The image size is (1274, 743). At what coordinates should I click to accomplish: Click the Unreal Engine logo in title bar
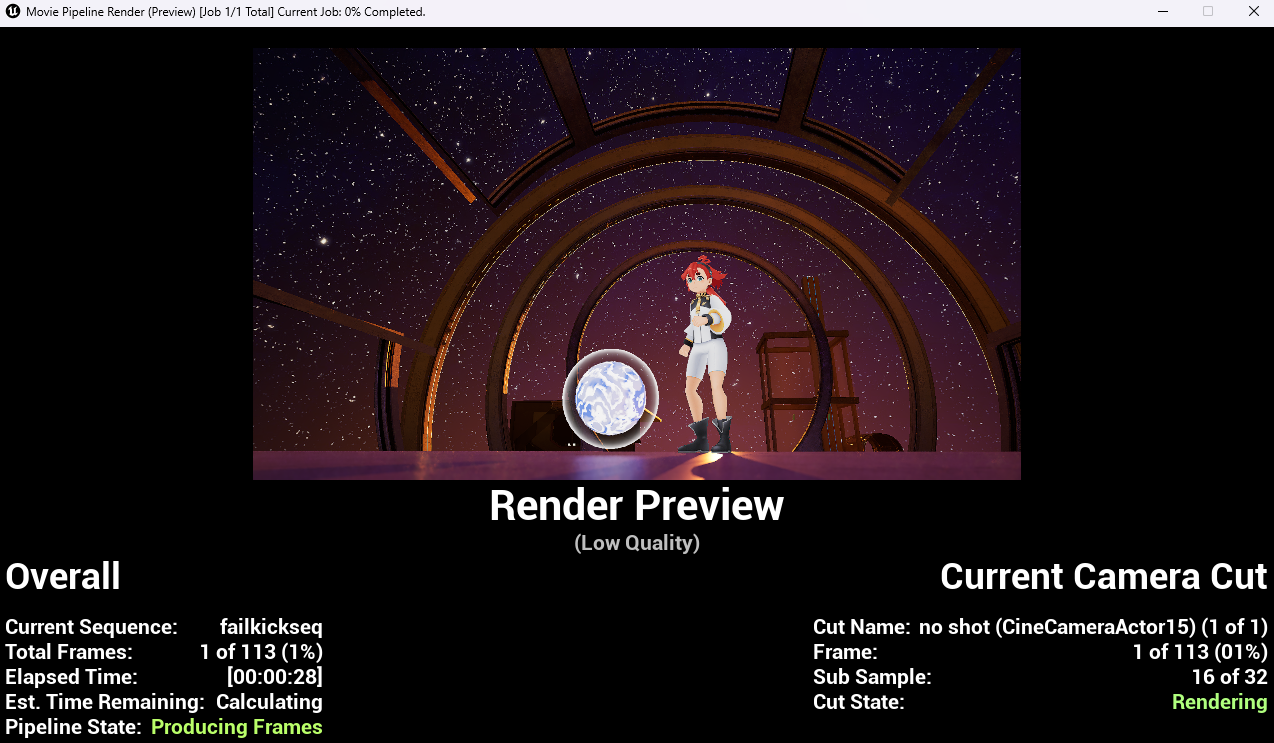(x=13, y=12)
